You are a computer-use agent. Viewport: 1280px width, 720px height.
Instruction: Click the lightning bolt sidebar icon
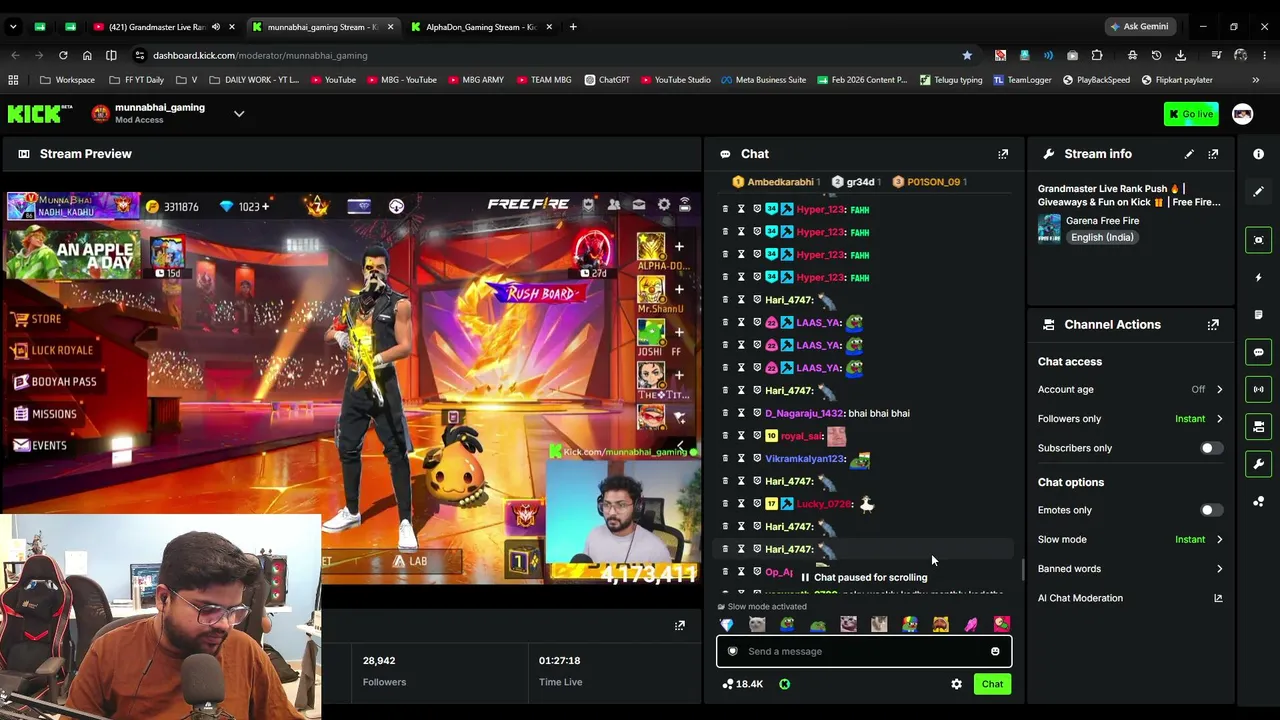click(x=1258, y=277)
